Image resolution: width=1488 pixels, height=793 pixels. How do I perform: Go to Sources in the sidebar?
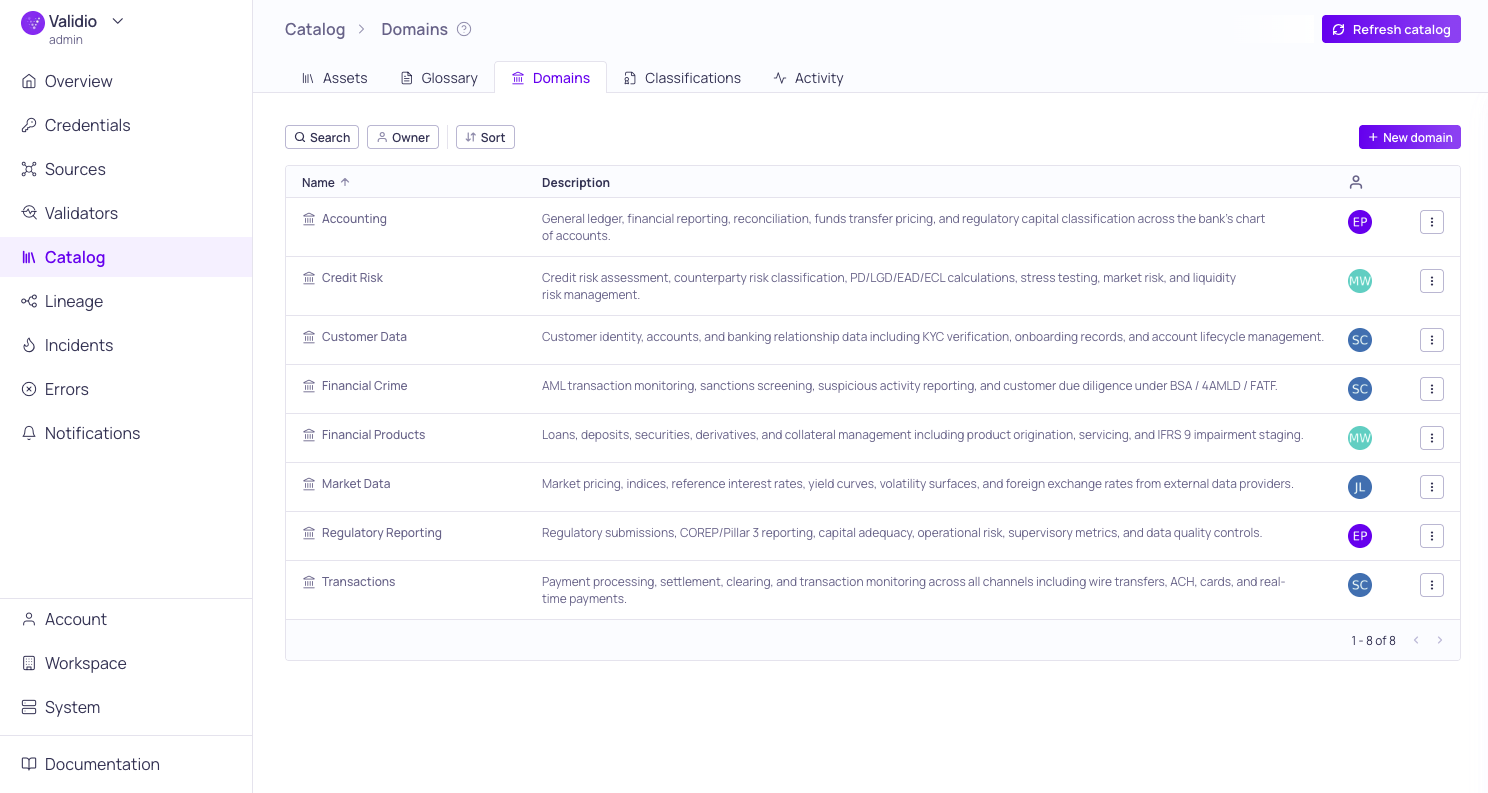pos(126,169)
